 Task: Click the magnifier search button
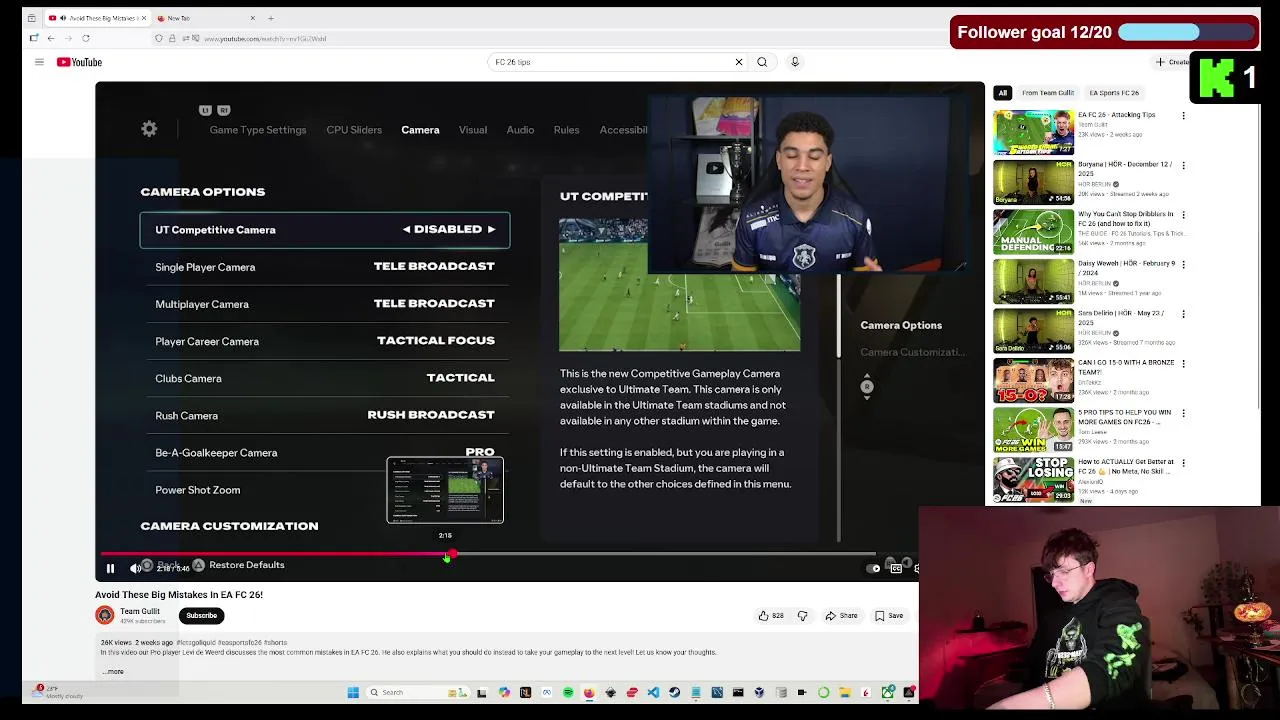[x=762, y=62]
